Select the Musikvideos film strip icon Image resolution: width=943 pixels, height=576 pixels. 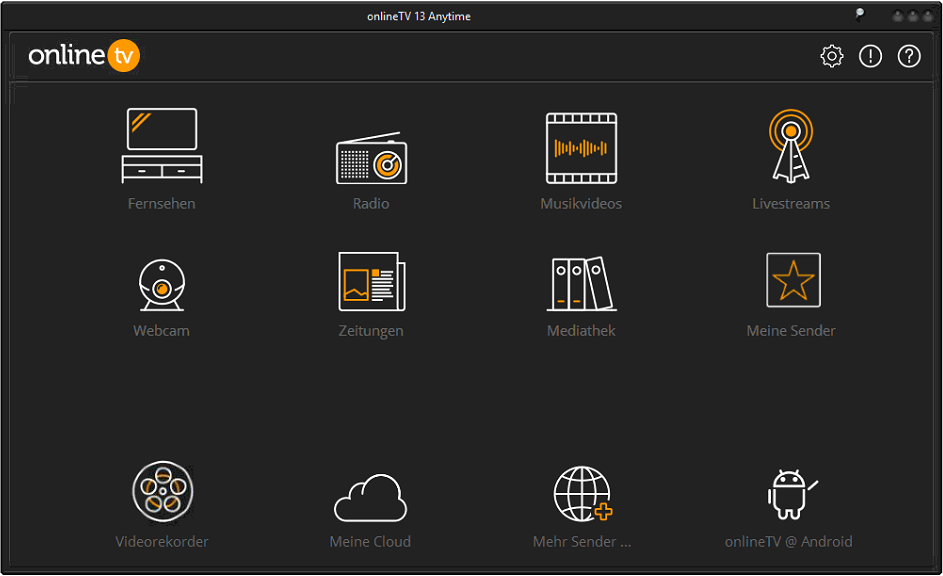(581, 148)
